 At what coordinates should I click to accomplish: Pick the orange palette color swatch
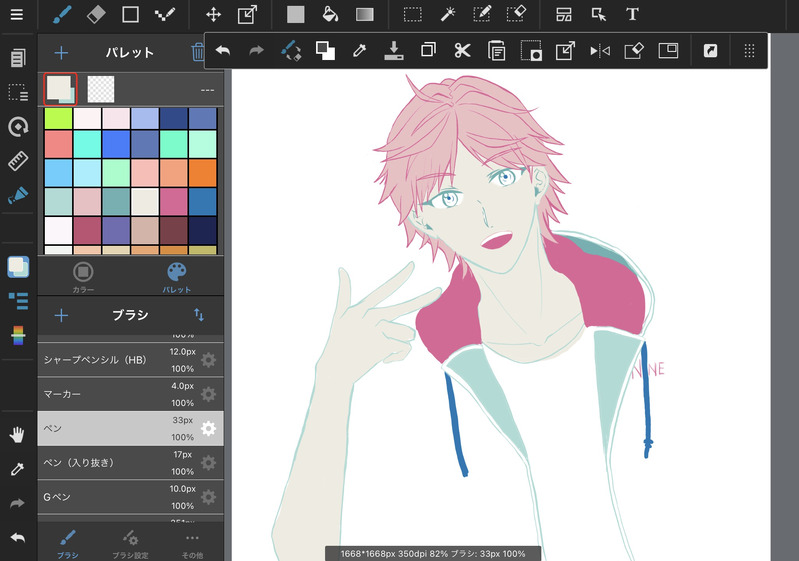202,174
